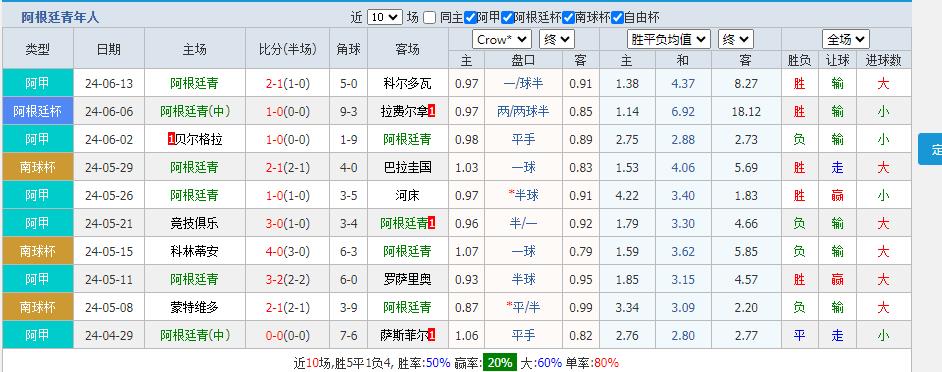The height and width of the screenshot is (372, 942).
Task: Click the 阿甲 league tag on 24-06-13
Action: [x=38, y=84]
